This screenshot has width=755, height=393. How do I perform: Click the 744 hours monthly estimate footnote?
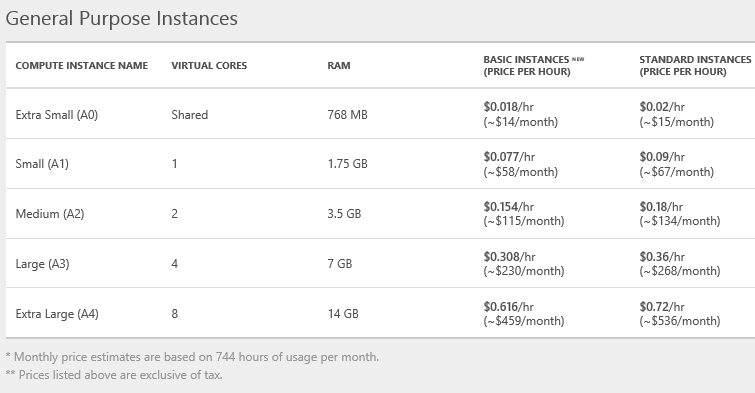[192, 357]
